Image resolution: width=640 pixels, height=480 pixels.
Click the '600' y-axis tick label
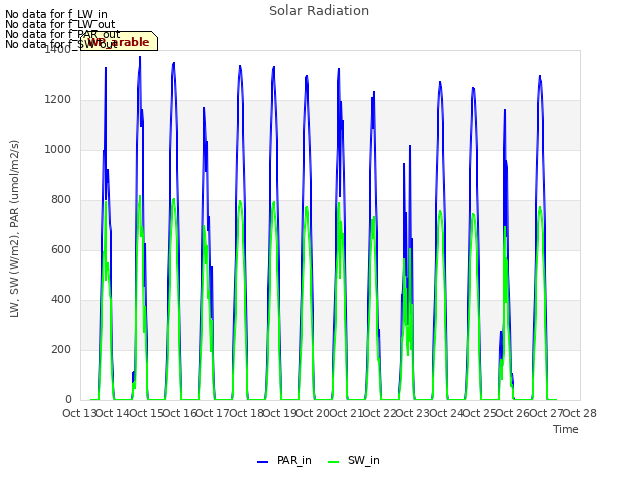click(61, 249)
